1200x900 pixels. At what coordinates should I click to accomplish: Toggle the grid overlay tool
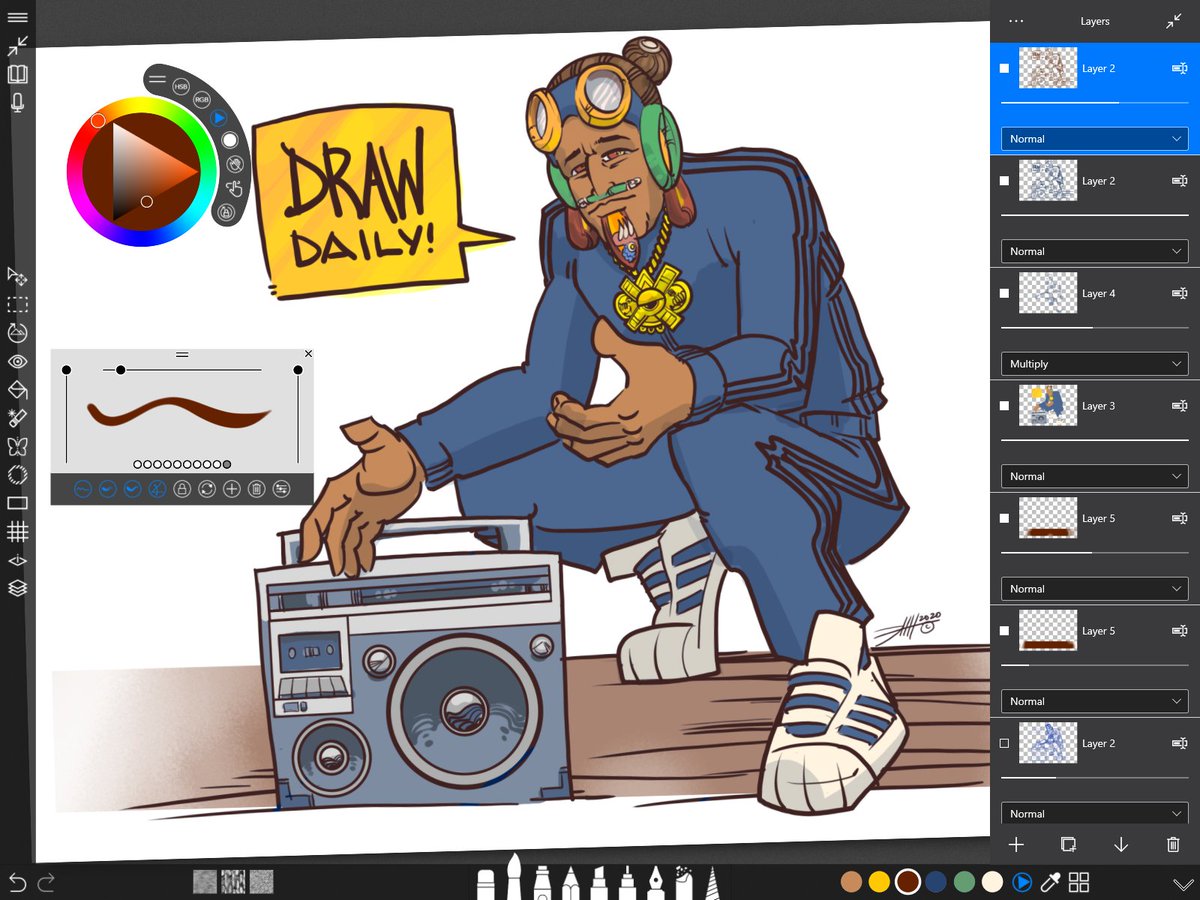[x=17, y=531]
